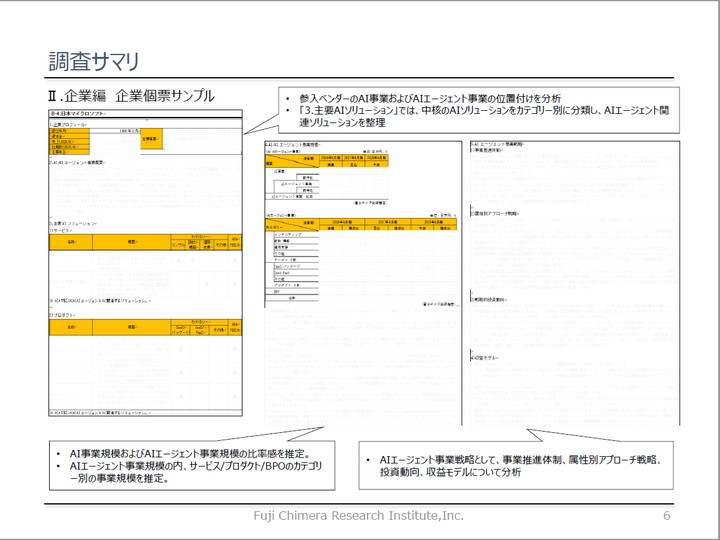720x540 pixels.
Task: Click bullet AI事業規模およびAIエージェント事業規模の比率感を推定
Action: pyautogui.click(x=190, y=454)
